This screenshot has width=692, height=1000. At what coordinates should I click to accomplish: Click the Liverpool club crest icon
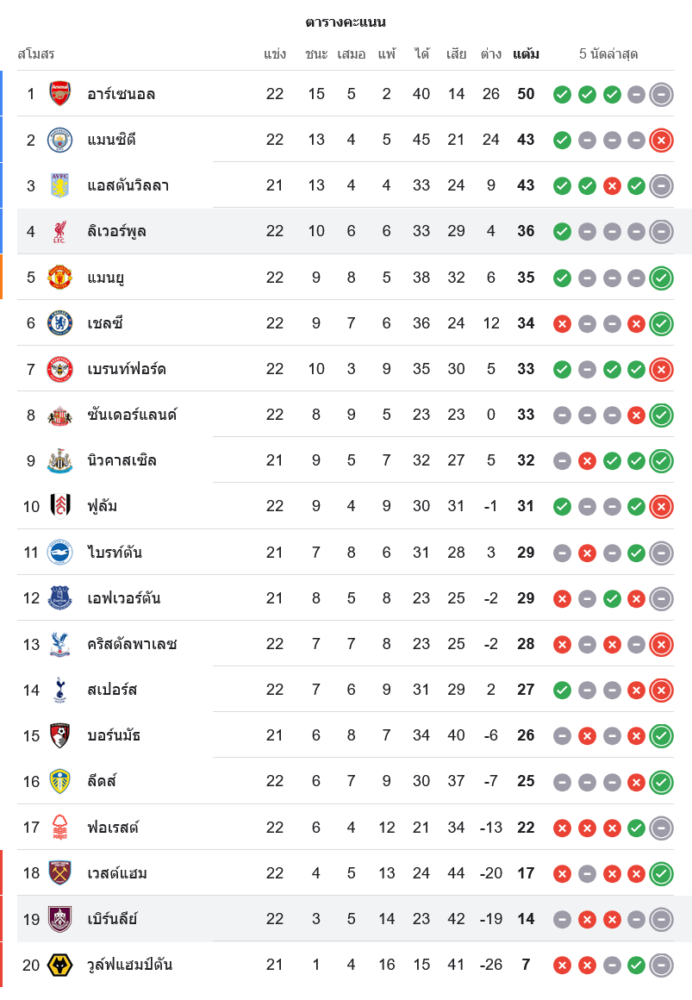point(60,232)
